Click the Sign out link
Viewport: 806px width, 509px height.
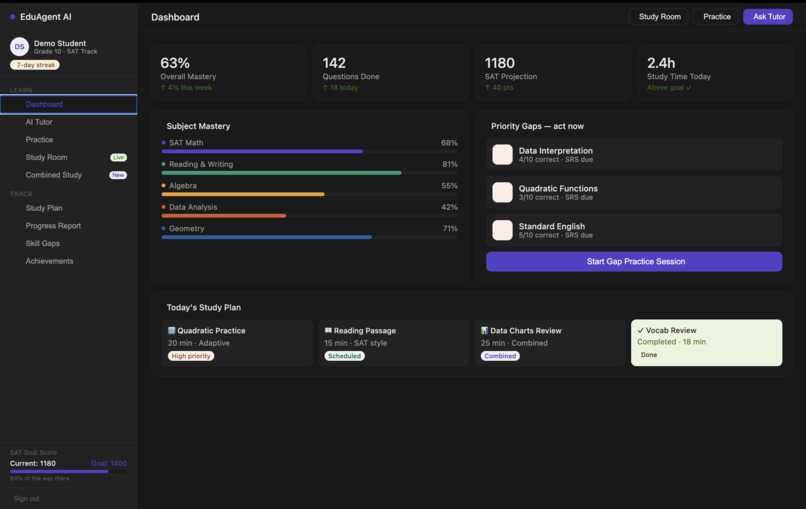27,499
